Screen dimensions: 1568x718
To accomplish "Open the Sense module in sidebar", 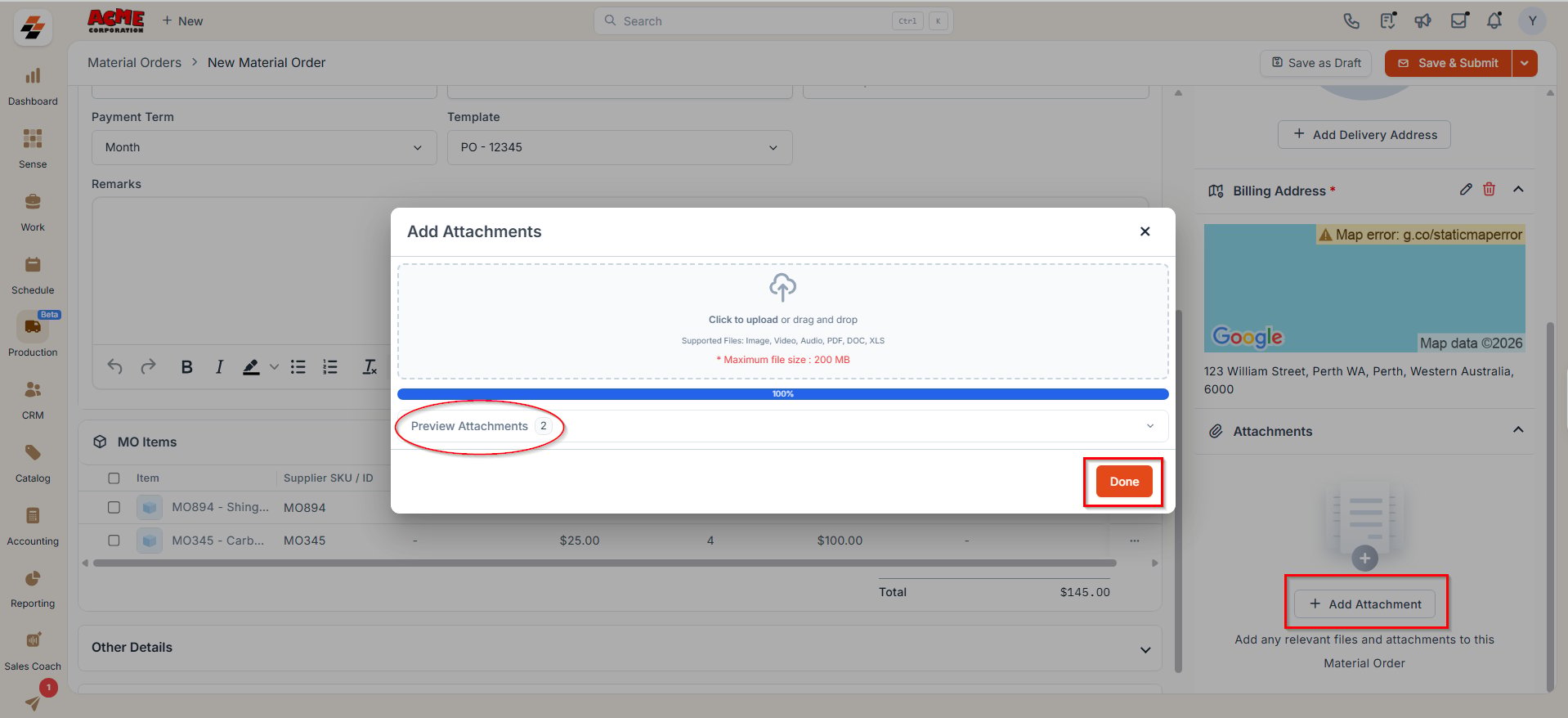I will pos(33,148).
